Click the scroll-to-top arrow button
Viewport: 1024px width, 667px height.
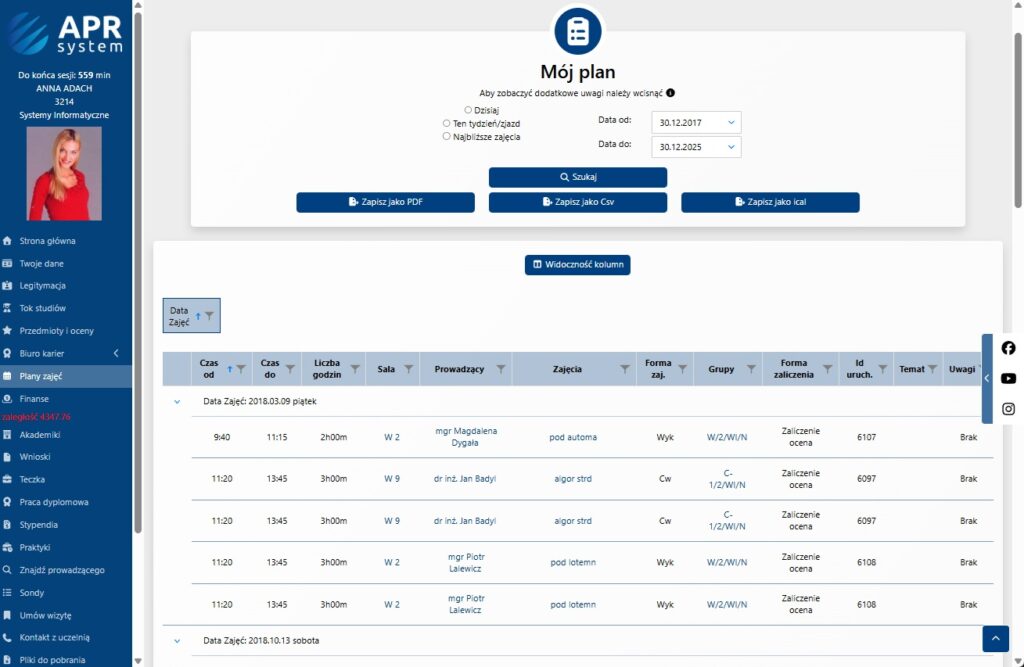(x=995, y=639)
